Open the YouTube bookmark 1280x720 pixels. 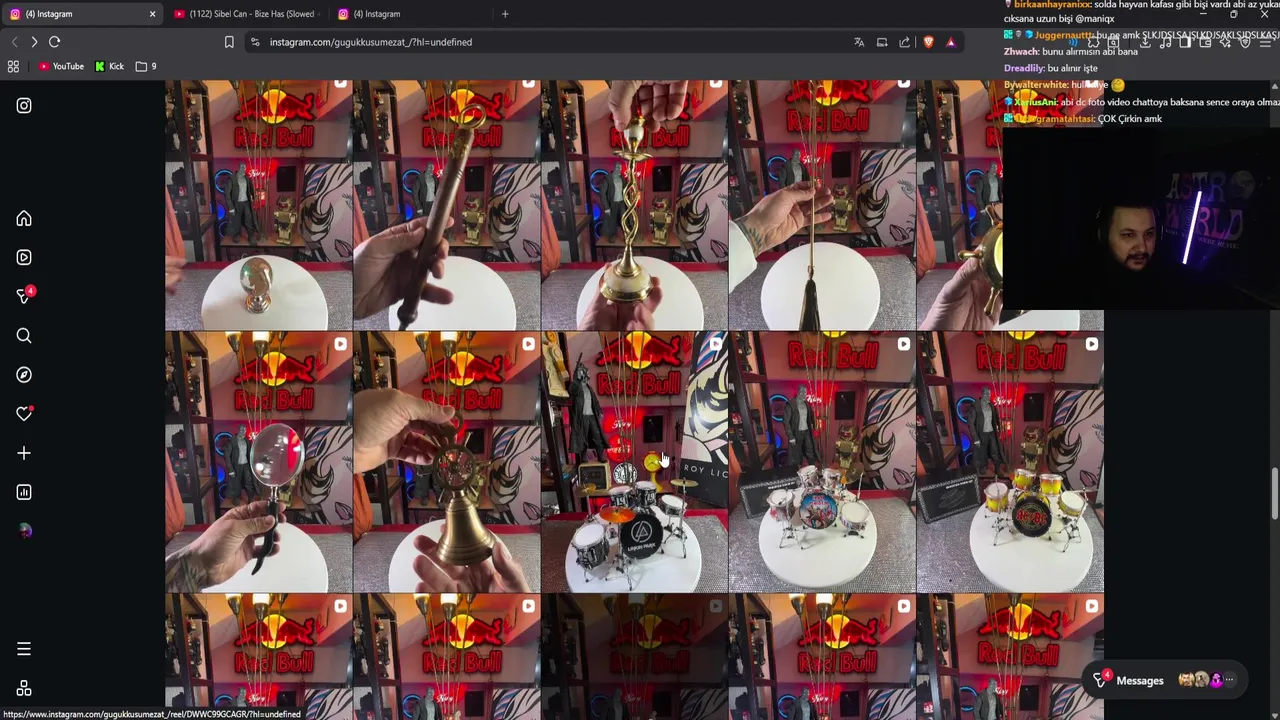(x=61, y=66)
